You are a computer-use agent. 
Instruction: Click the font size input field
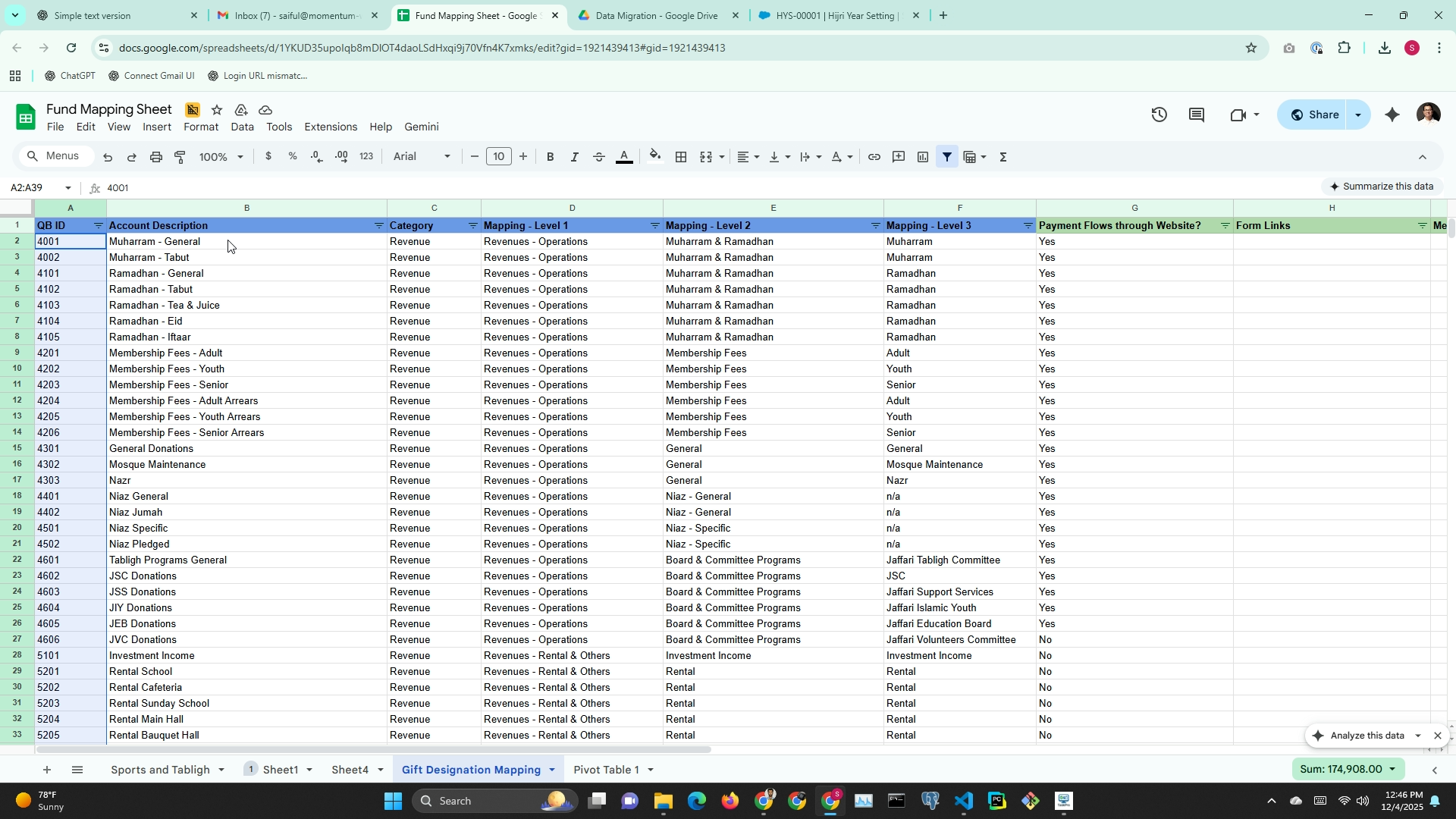pos(498,157)
